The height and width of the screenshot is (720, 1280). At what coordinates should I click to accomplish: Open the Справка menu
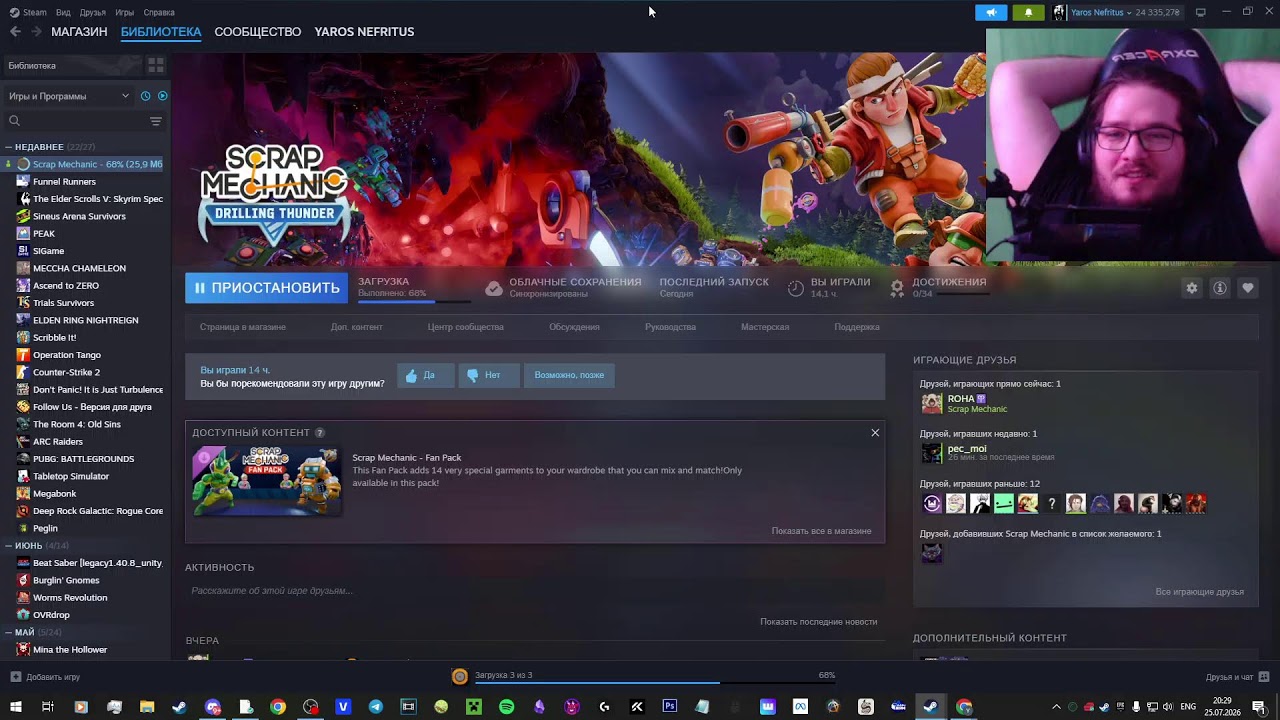159,12
